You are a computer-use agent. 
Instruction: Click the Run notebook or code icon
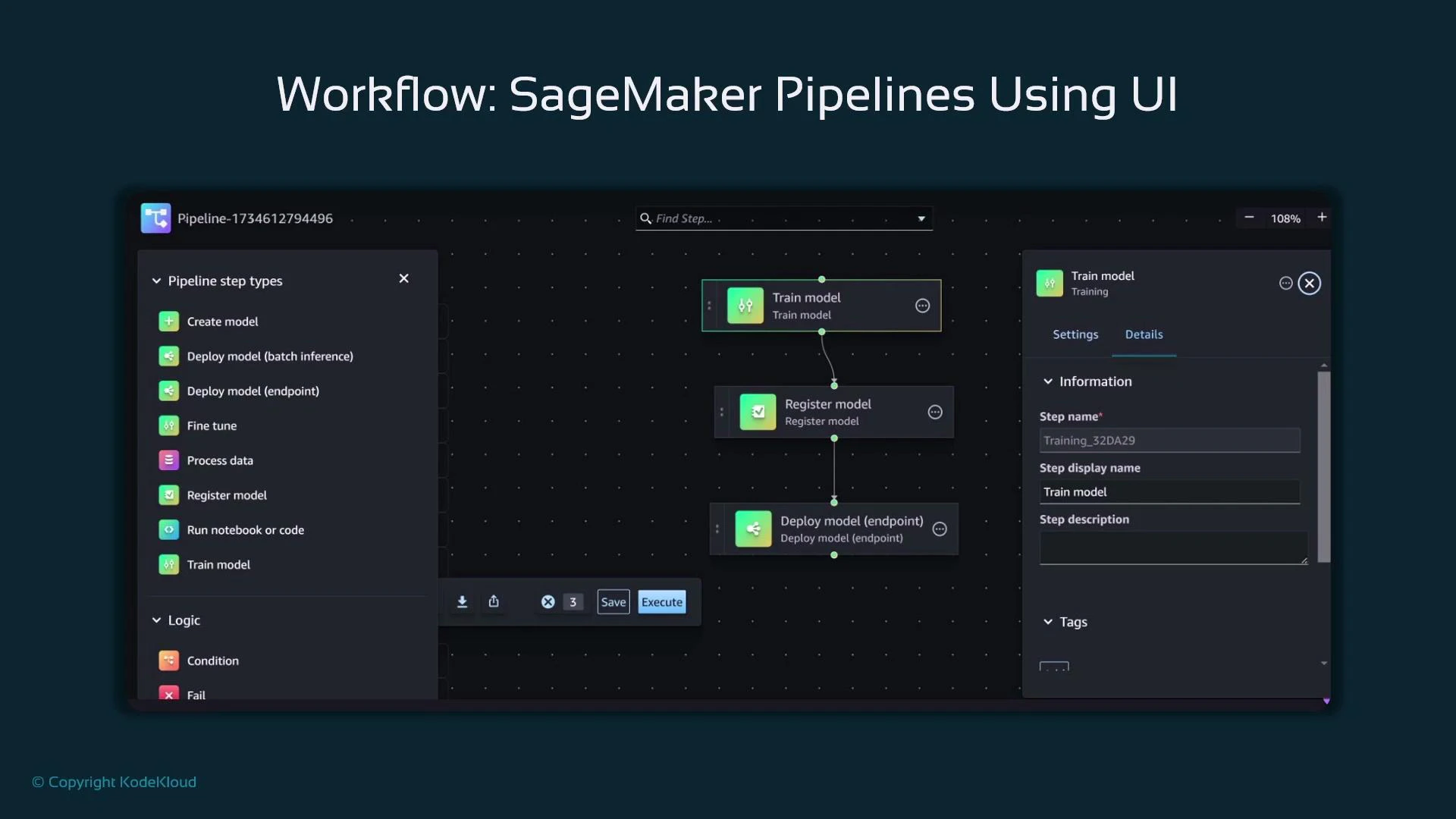168,529
